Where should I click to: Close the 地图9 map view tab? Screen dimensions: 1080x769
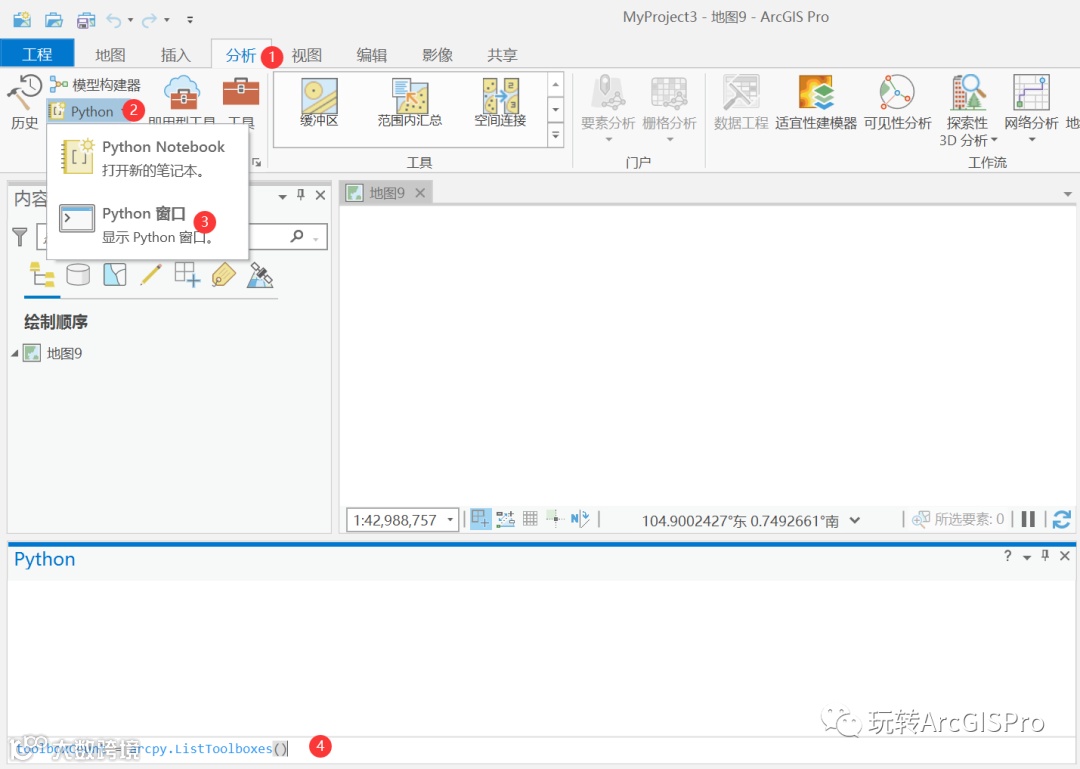click(x=420, y=193)
